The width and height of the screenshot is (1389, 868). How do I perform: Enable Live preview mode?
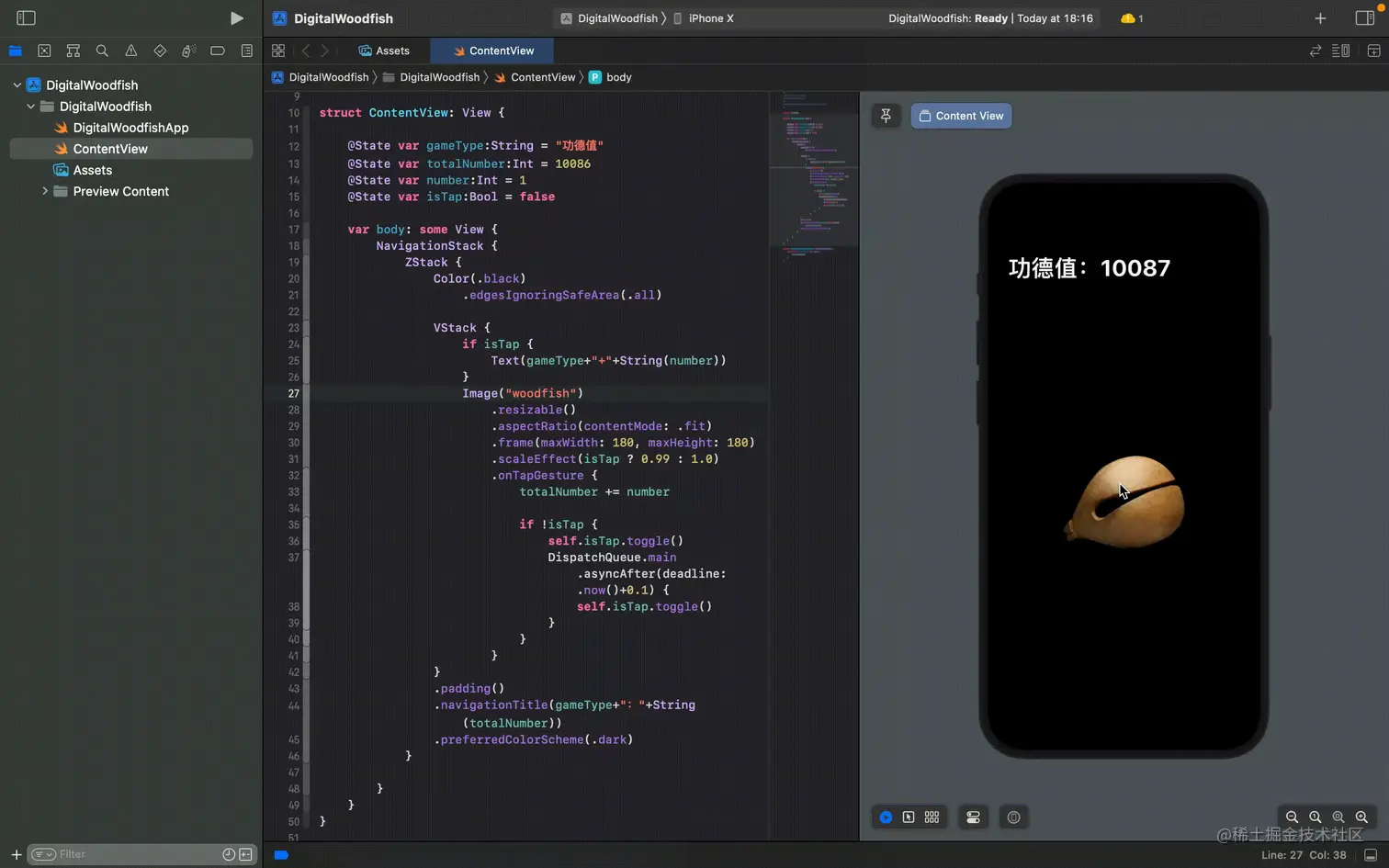click(x=886, y=817)
